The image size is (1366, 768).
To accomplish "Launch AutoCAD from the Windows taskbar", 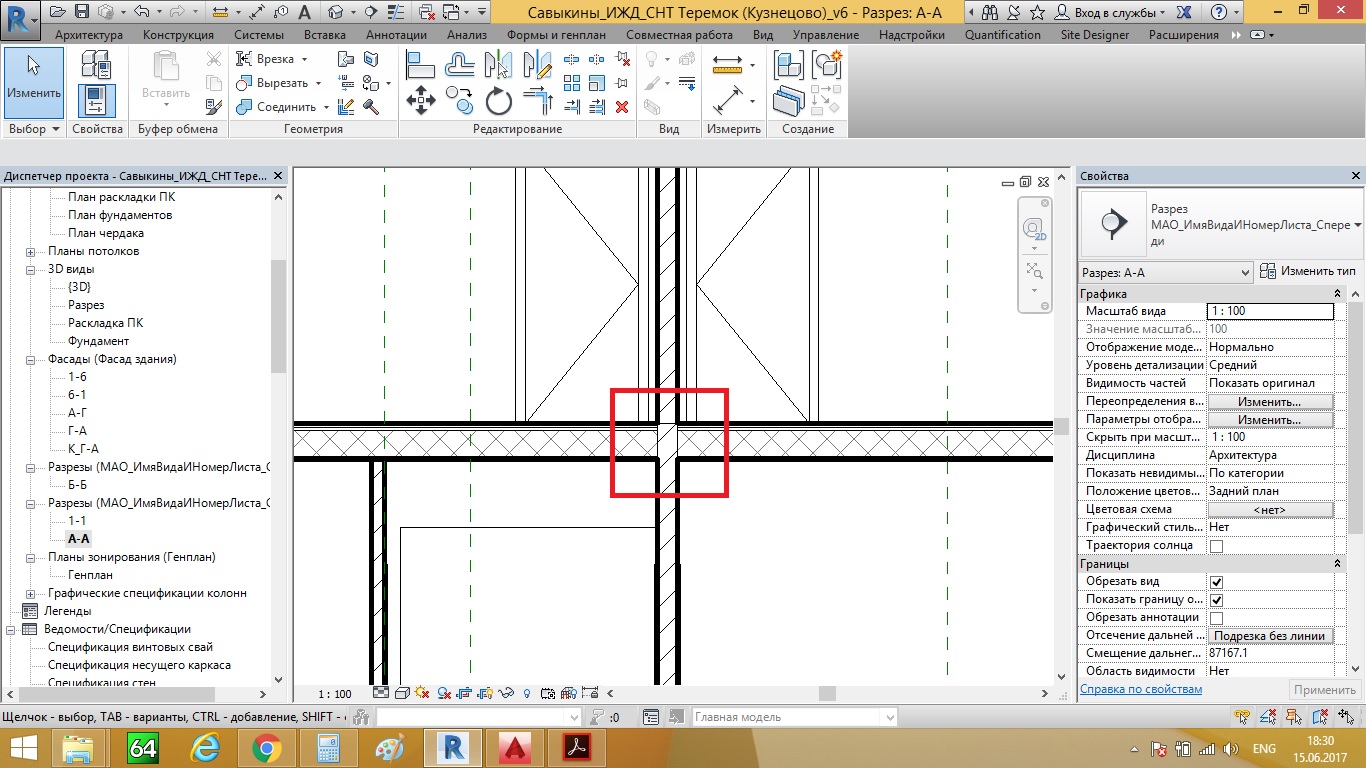I will pyautogui.click(x=515, y=747).
